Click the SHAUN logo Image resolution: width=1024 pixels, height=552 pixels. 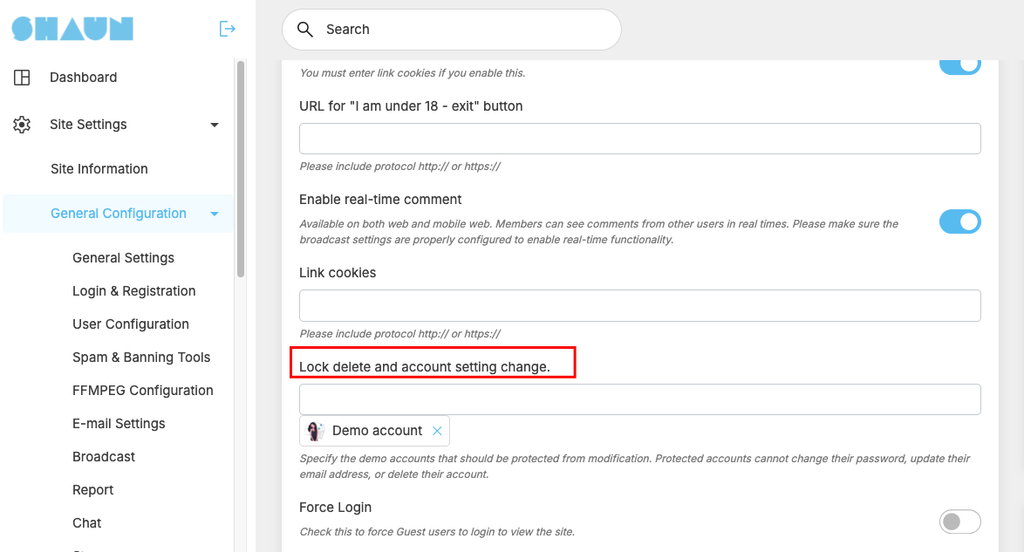[72, 29]
